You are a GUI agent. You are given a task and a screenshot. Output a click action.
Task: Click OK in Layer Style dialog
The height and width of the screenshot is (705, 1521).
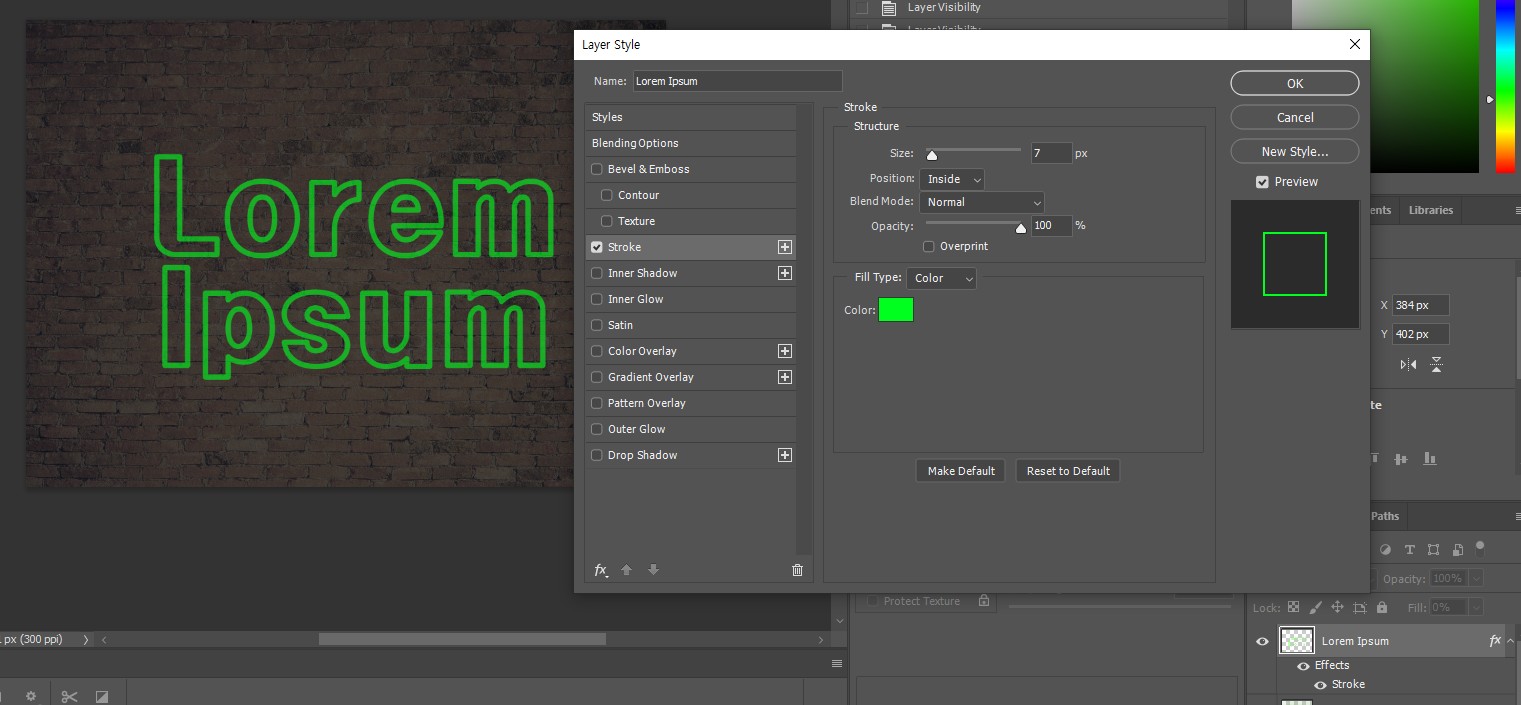tap(1295, 84)
